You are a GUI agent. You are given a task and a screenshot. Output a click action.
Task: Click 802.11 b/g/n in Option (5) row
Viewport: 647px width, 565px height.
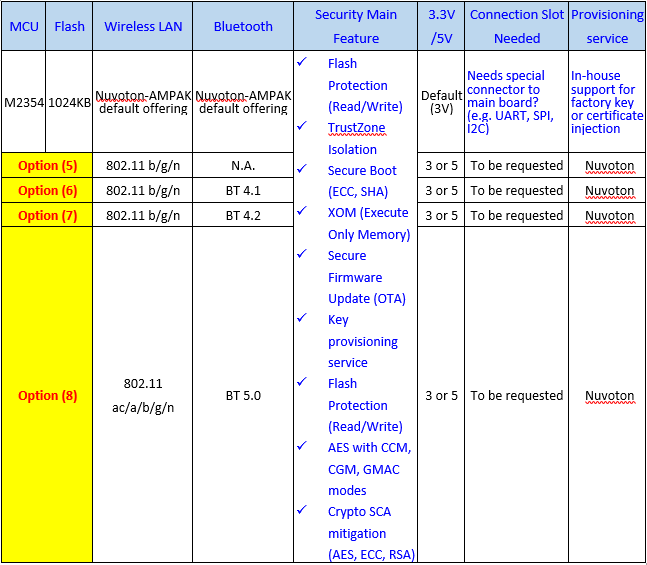pos(143,165)
